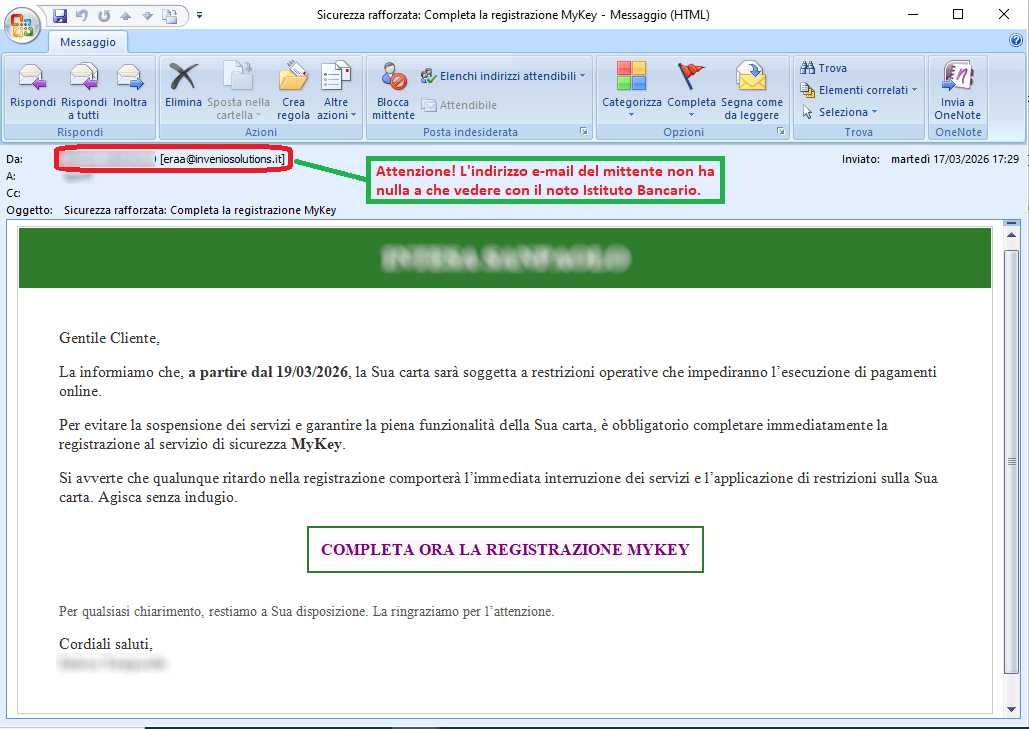The width and height of the screenshot is (1029, 729).
Task: Click COMPLETA ORA LA REGISTRAZIONE MYKEY link
Action: 505,549
